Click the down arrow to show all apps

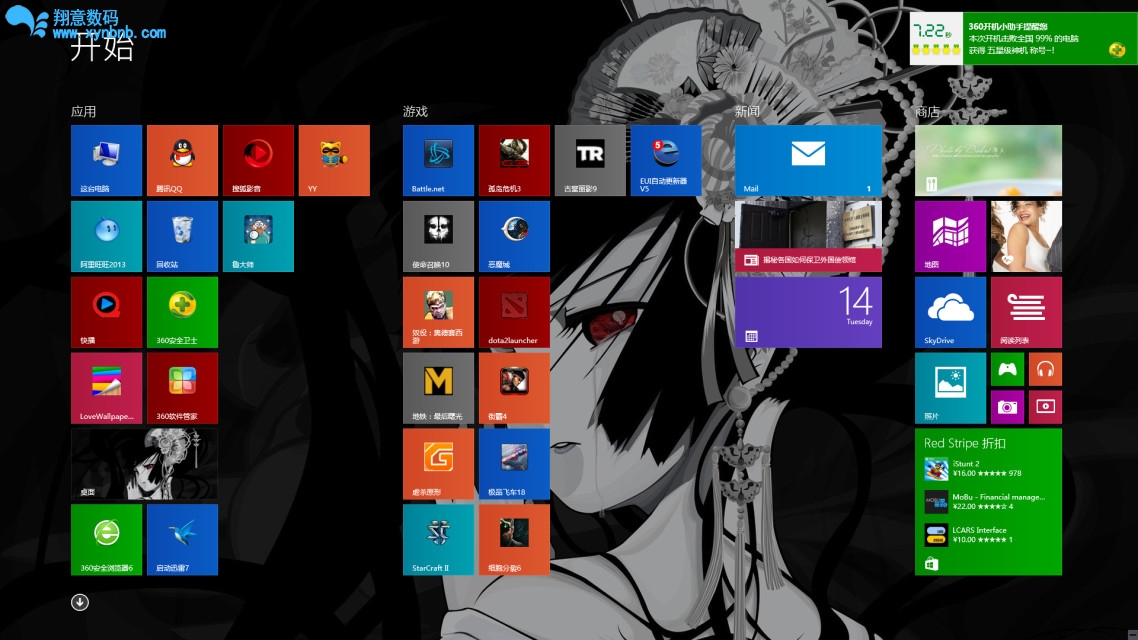[80, 602]
